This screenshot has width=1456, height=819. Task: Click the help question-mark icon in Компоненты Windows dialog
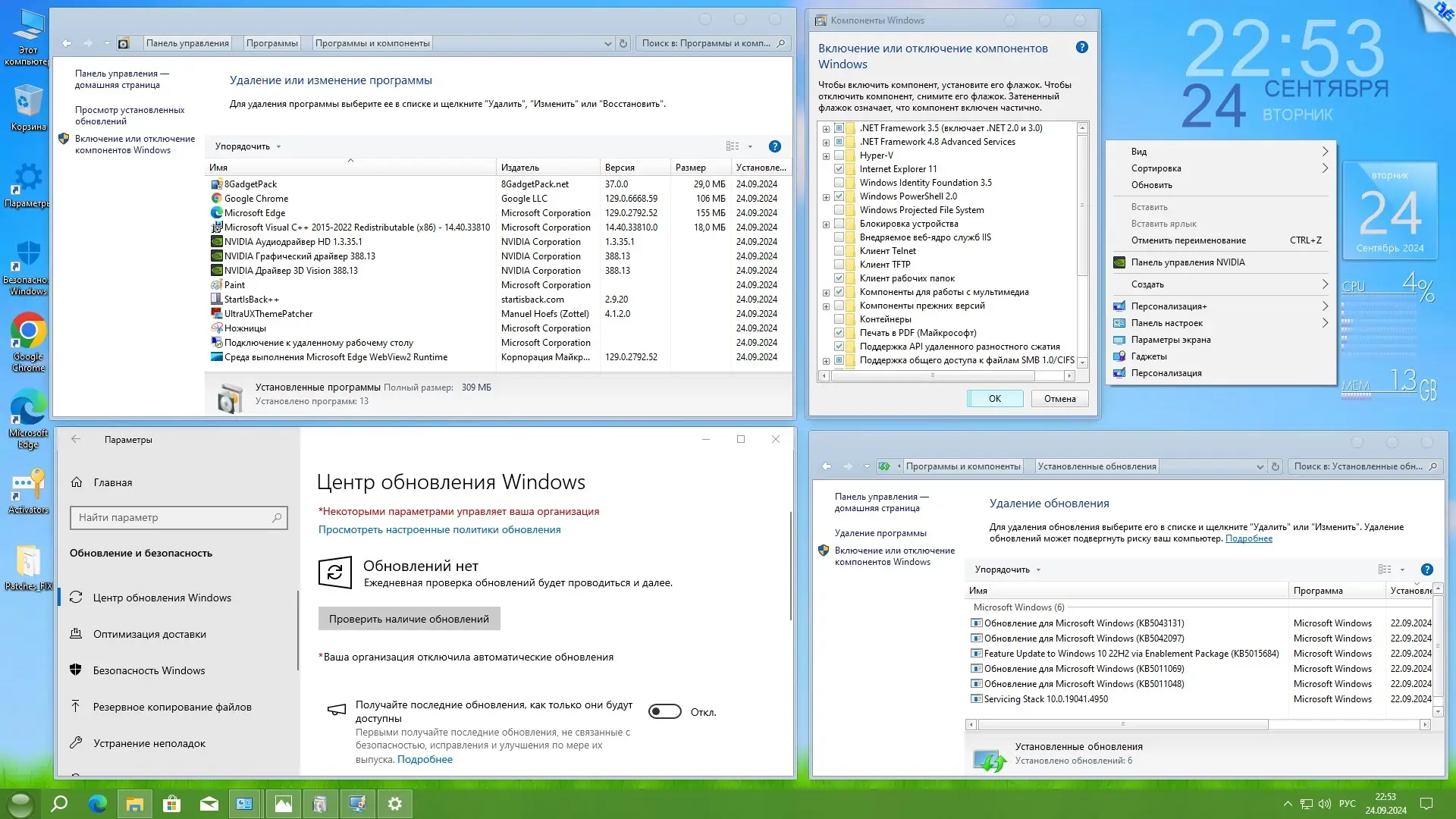(x=1082, y=47)
